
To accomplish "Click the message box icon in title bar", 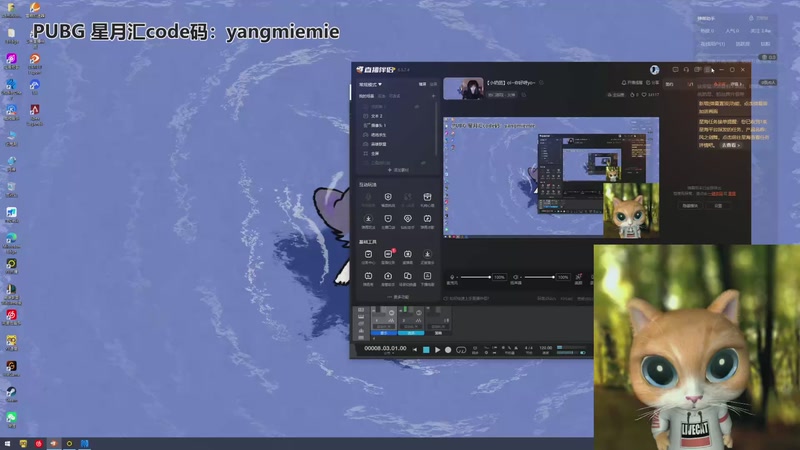I will tap(675, 69).
